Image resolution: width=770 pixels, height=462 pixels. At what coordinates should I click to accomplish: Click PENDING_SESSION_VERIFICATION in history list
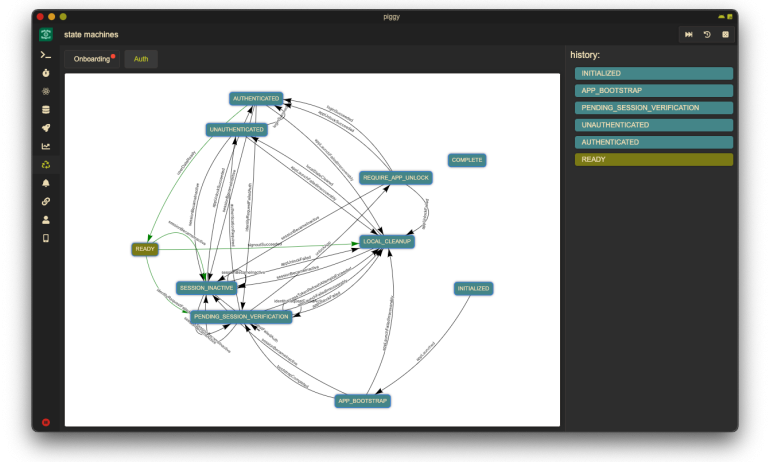(653, 108)
